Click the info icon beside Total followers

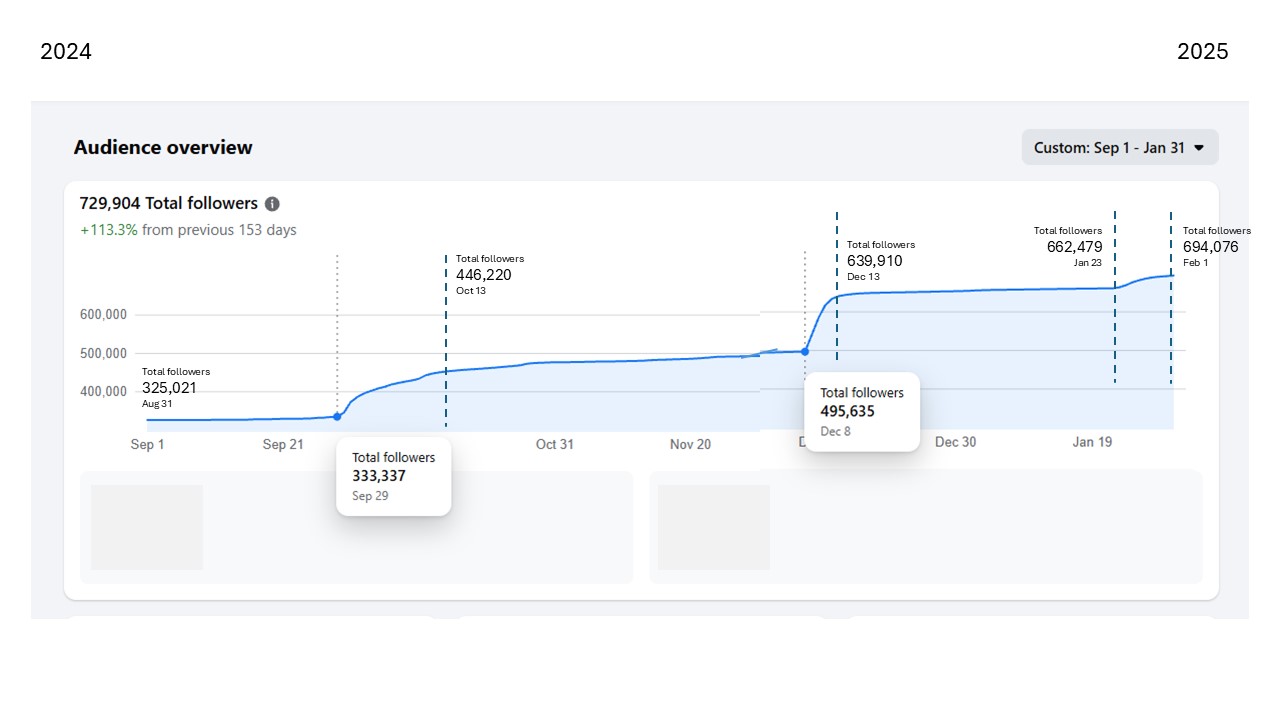pyautogui.click(x=272, y=204)
